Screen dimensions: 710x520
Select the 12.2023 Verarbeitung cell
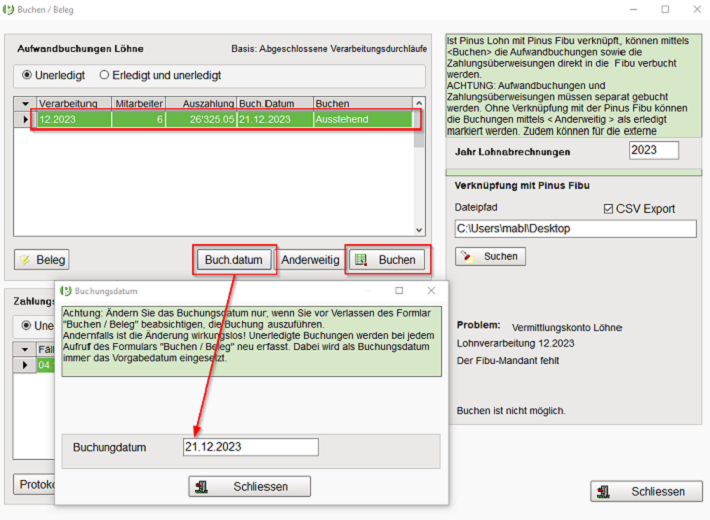click(74, 120)
